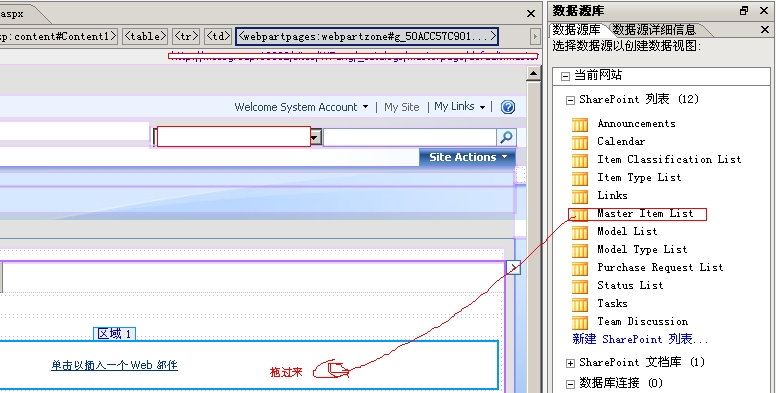Collapse the SharePoint 列表 (12) node

[570, 100]
